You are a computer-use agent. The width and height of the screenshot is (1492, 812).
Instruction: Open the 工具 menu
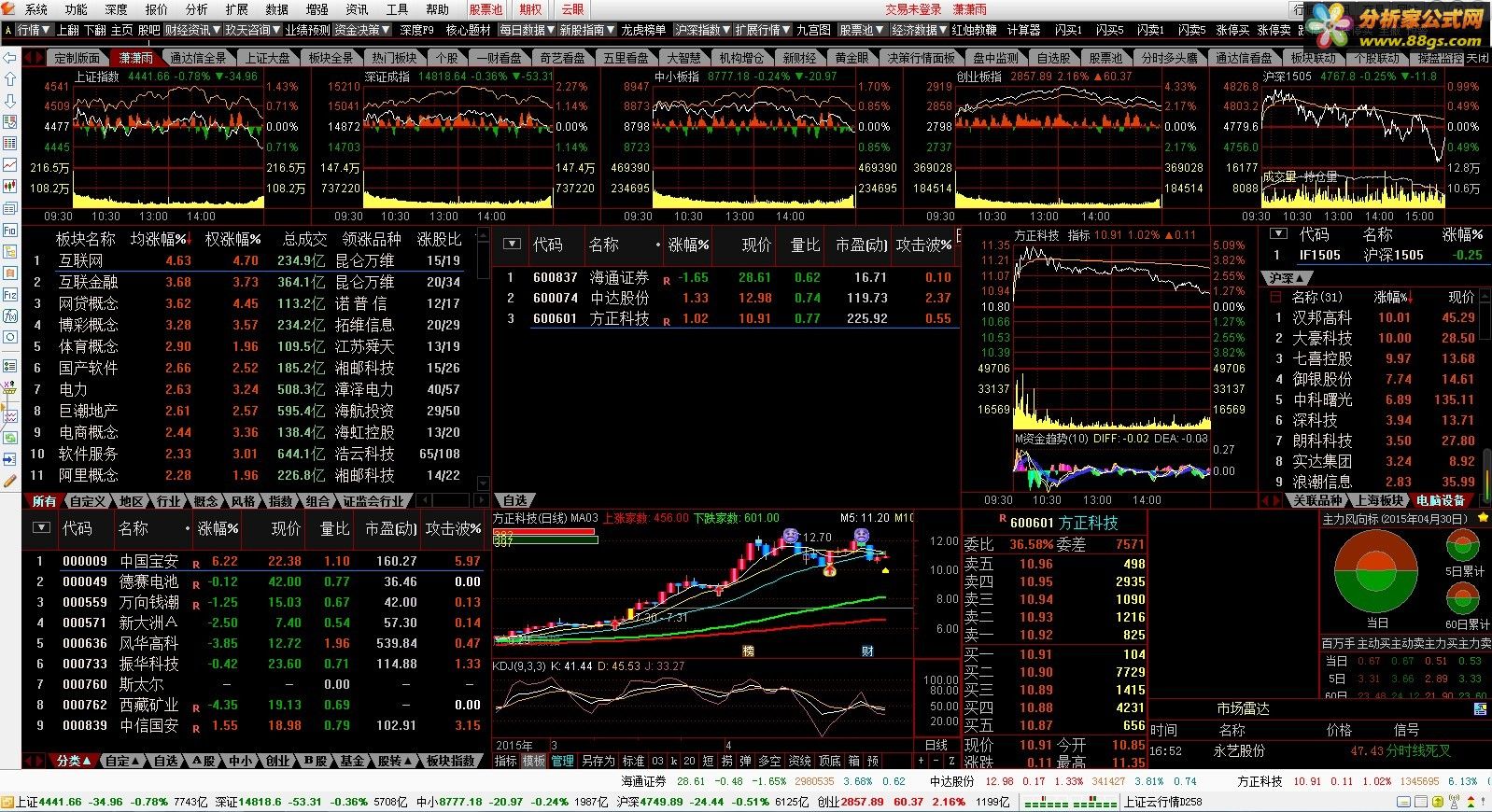click(x=398, y=9)
